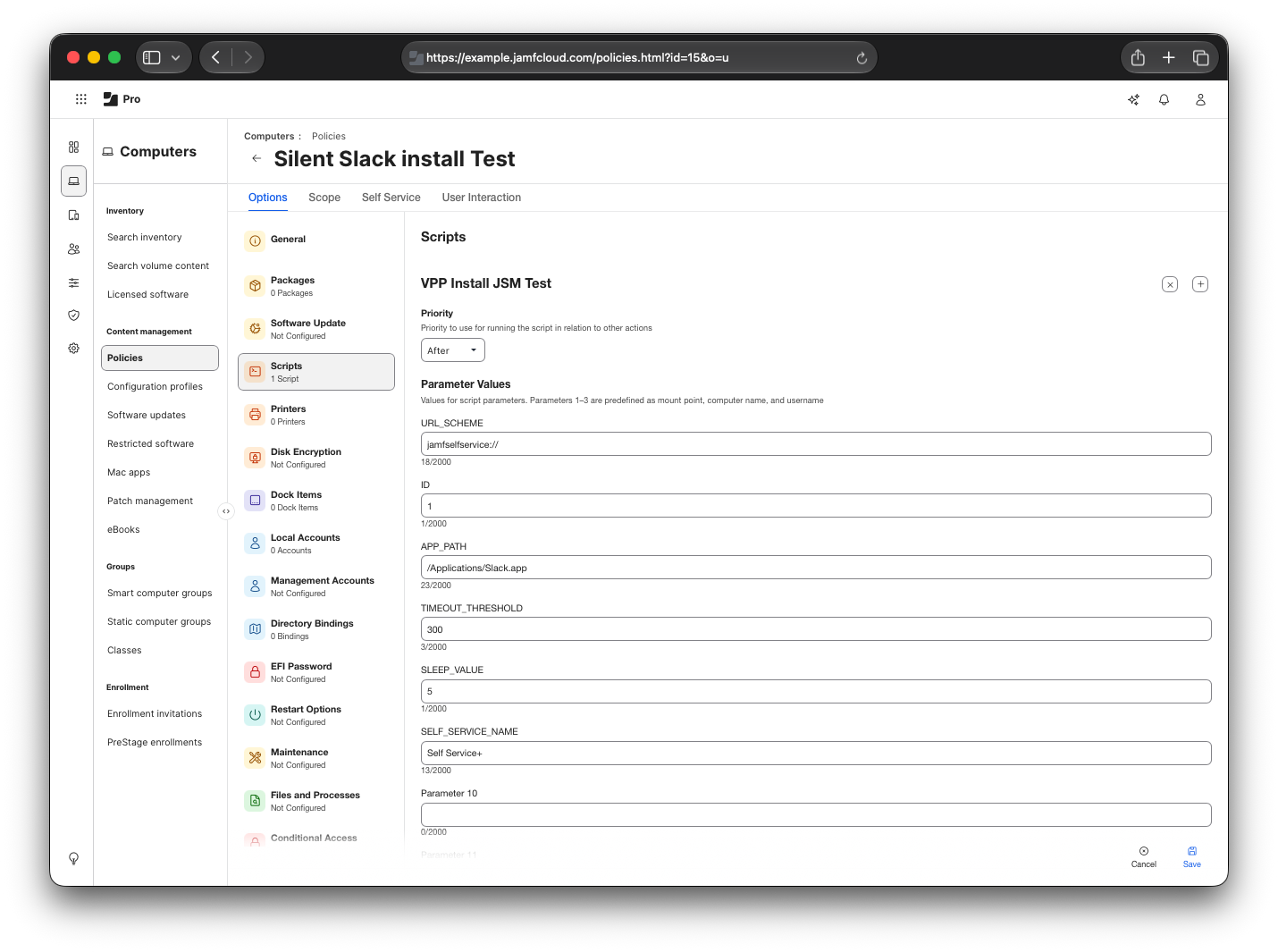Image resolution: width=1278 pixels, height=952 pixels.
Task: Open the Local Accounts payload
Action: pyautogui.click(x=316, y=543)
